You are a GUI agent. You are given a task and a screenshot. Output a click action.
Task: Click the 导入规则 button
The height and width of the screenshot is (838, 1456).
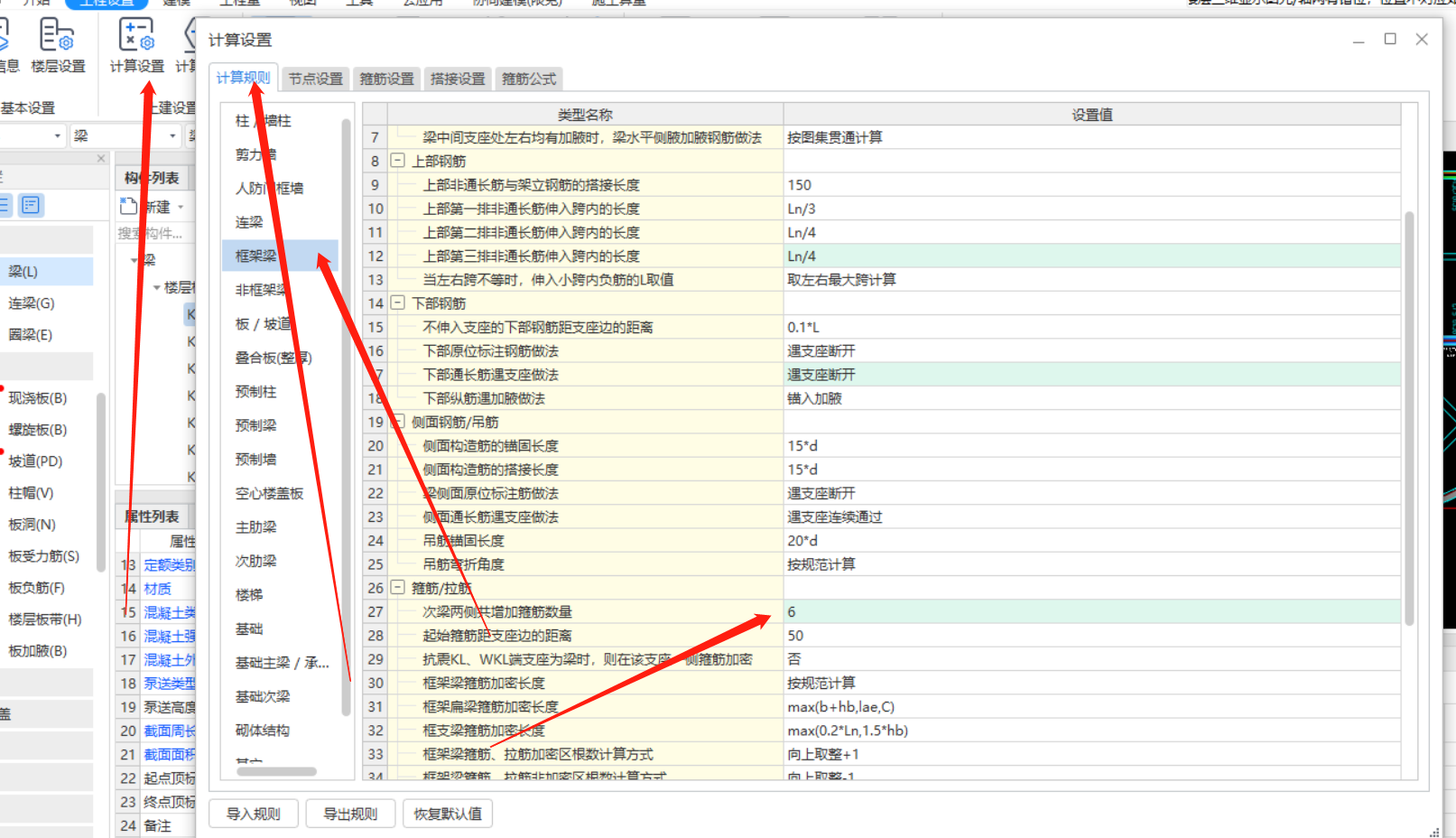tap(254, 814)
